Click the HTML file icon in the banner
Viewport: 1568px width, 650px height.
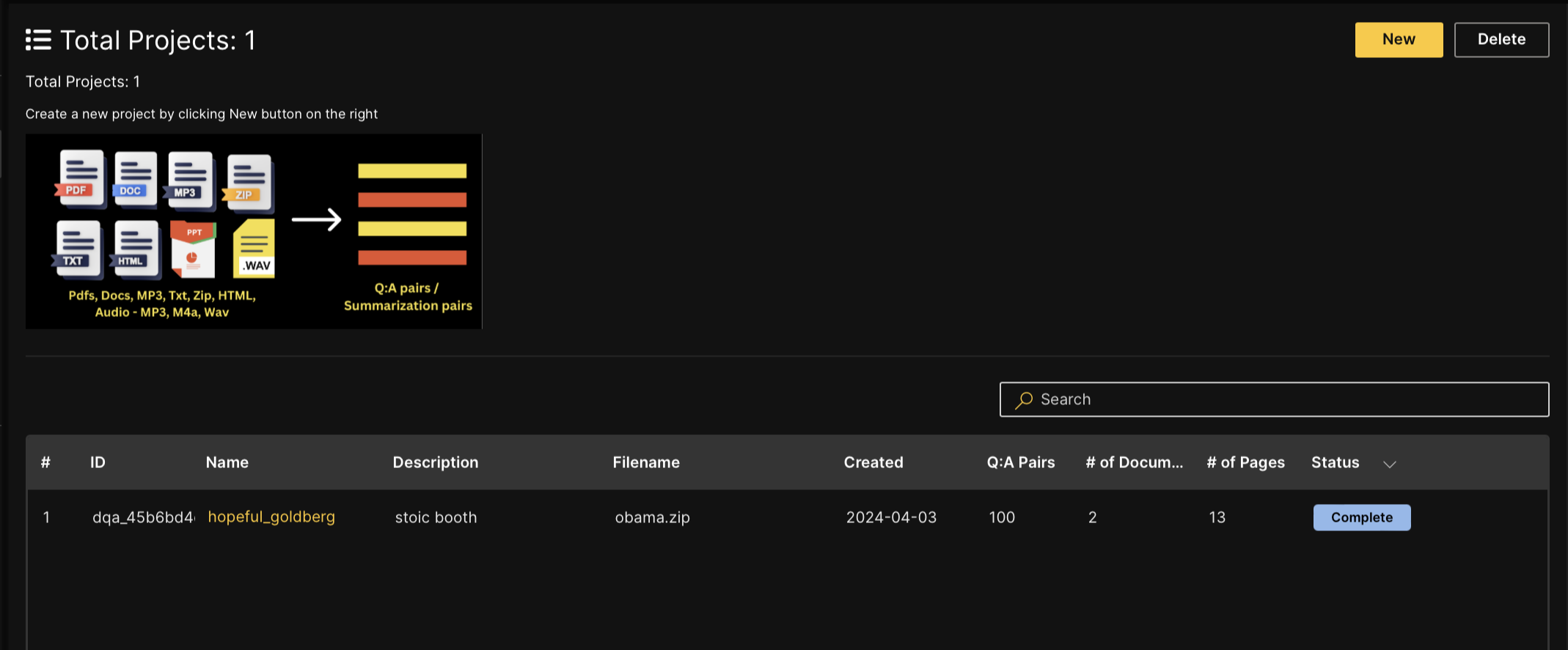pos(135,249)
